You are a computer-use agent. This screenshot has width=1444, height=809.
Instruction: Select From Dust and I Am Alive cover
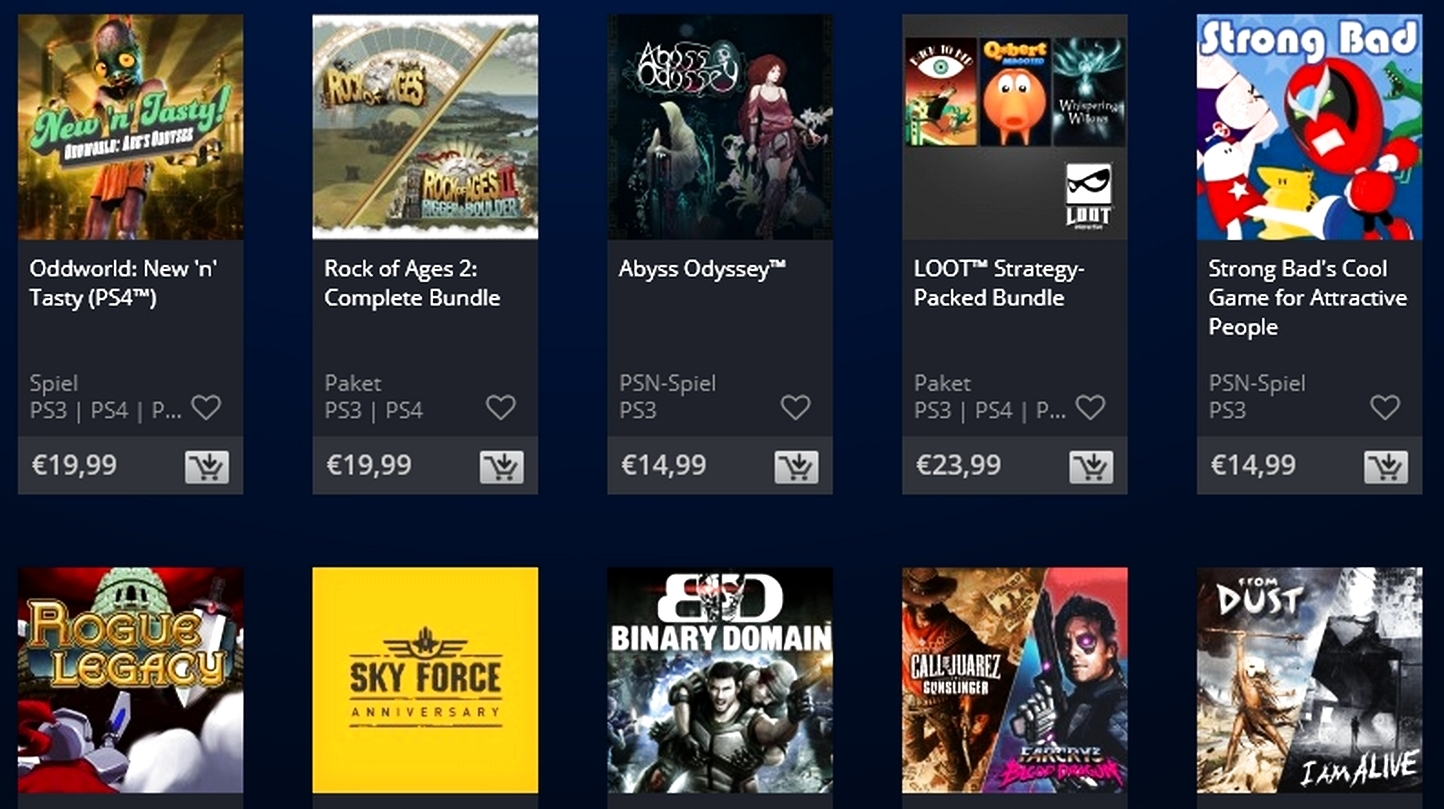click(x=1309, y=680)
